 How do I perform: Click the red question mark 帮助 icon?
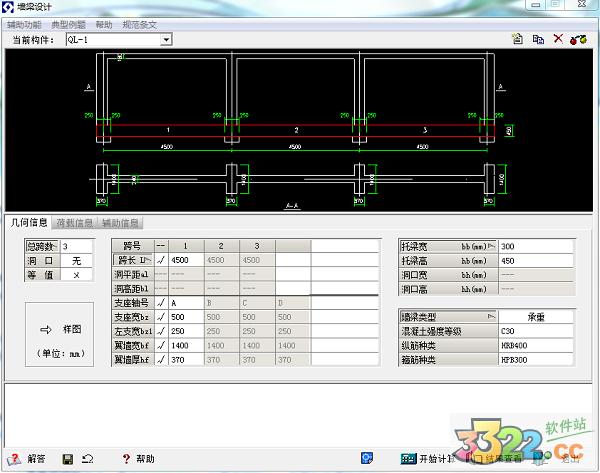126,459
